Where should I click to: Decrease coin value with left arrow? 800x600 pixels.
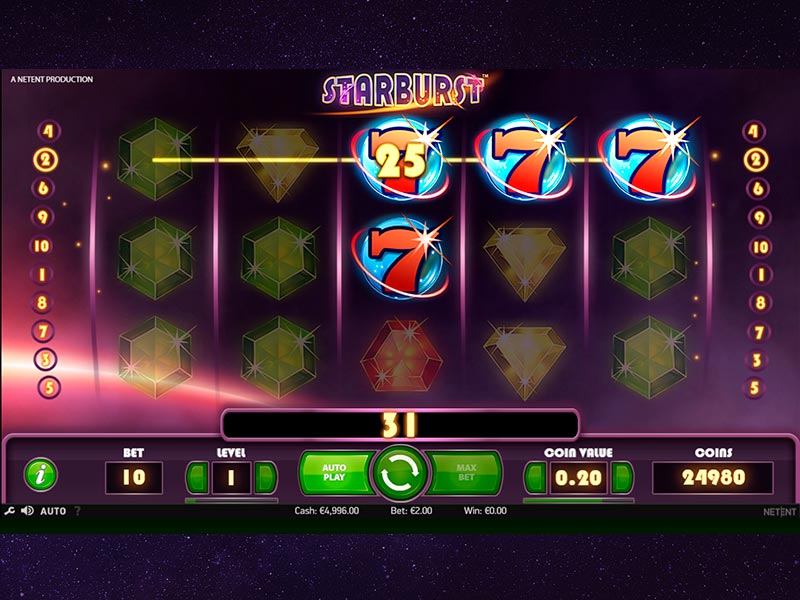(536, 478)
